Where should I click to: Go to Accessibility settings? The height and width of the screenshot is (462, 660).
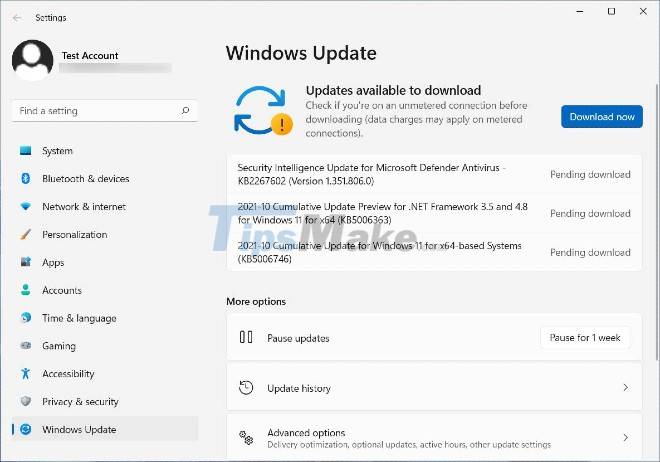[105, 373]
